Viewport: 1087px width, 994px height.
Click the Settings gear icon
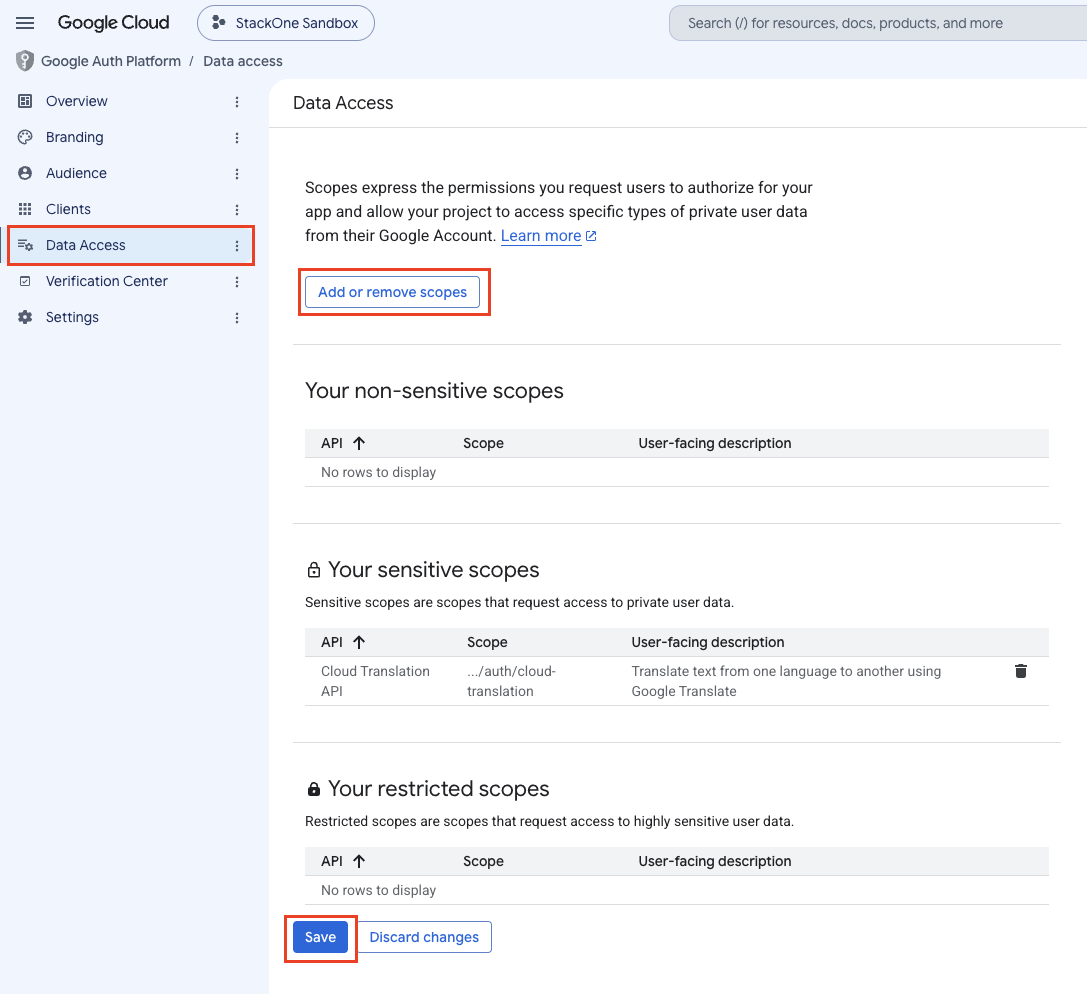tap(25, 317)
